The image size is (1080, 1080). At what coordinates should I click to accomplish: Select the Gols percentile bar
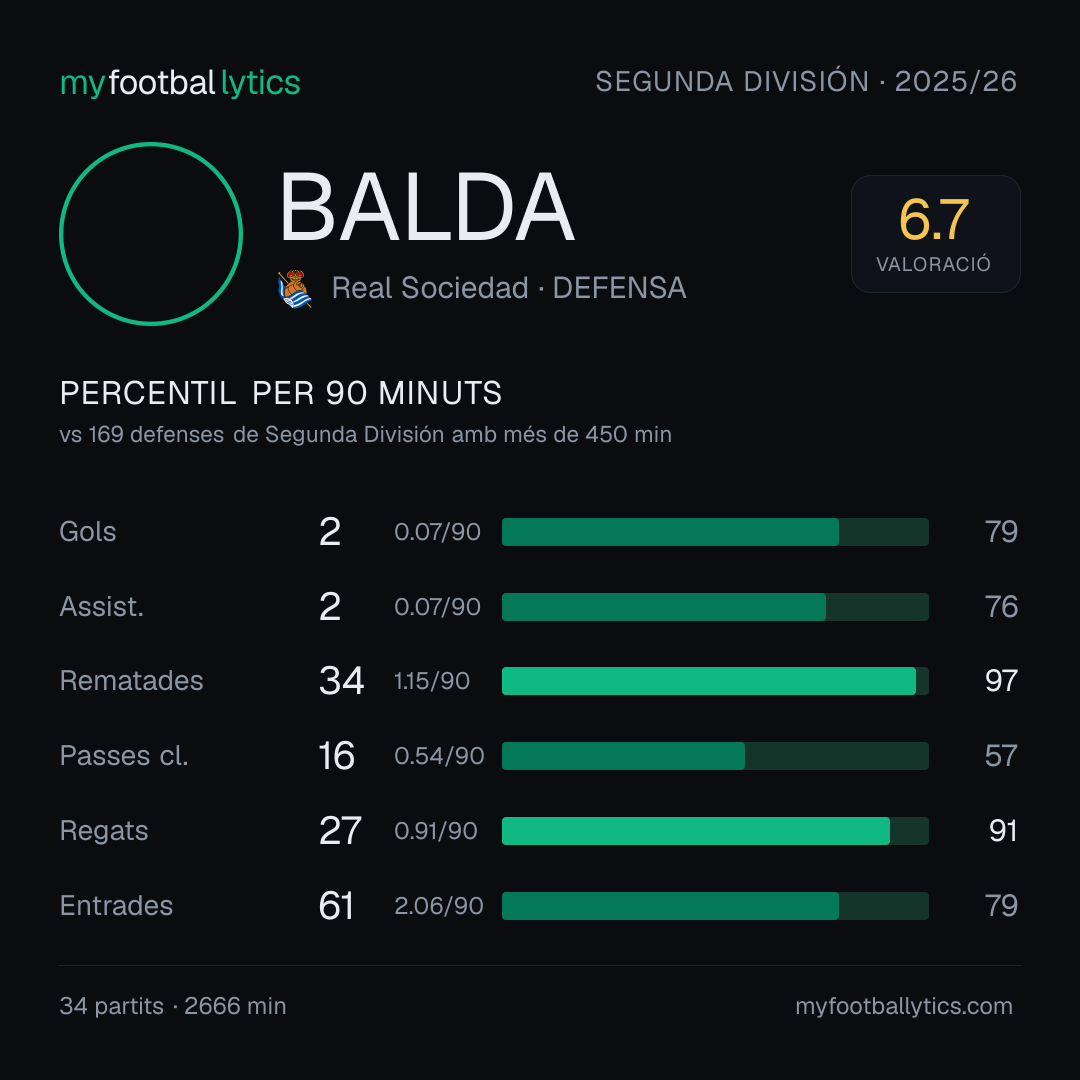pyautogui.click(x=715, y=532)
